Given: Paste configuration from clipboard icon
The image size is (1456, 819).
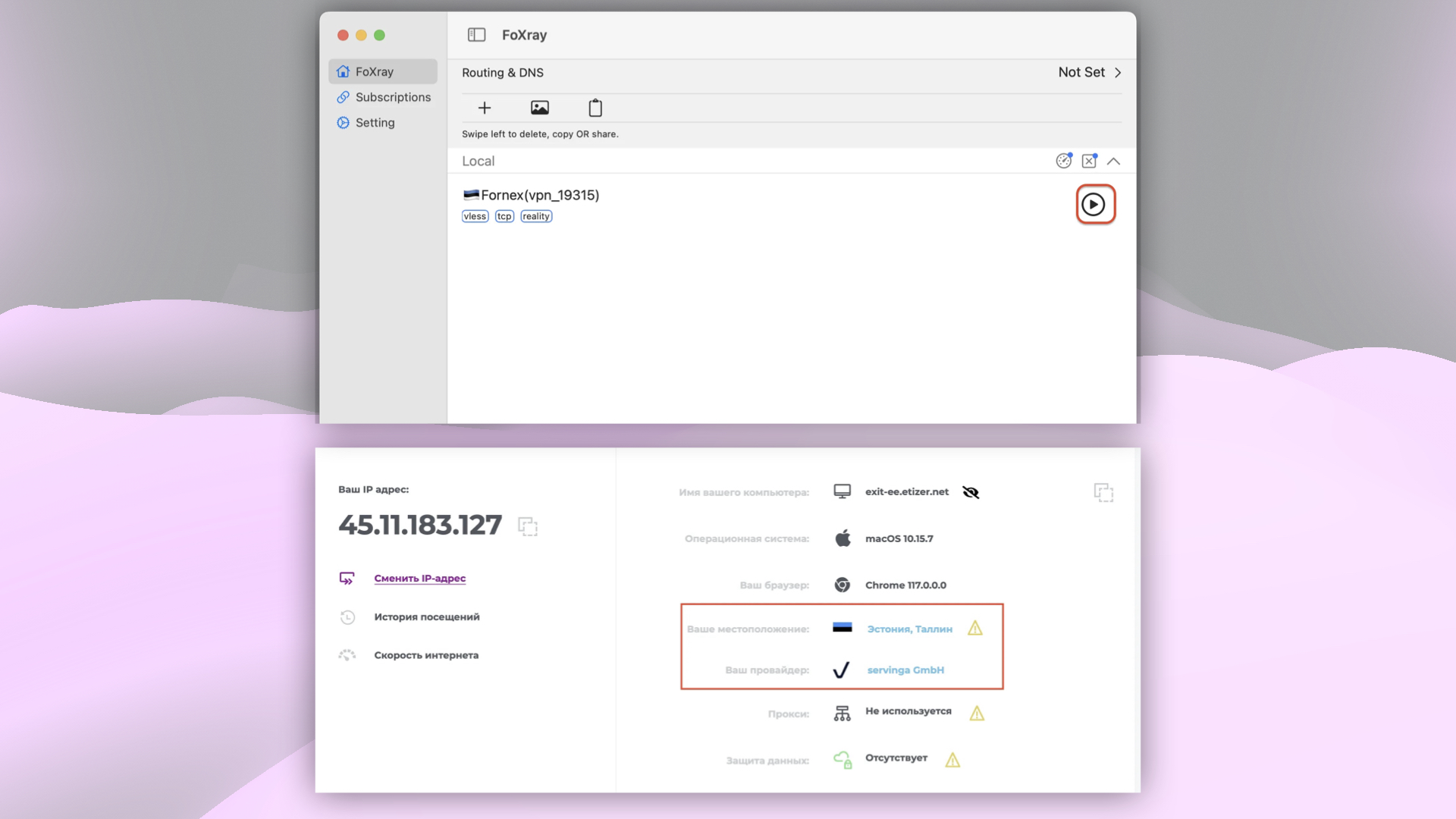Looking at the screenshot, I should (x=595, y=108).
